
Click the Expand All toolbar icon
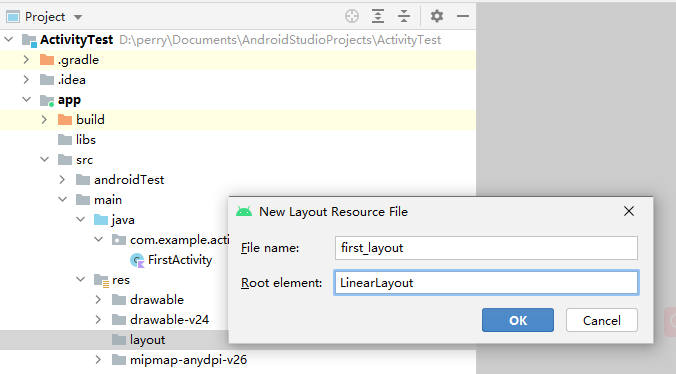coord(378,16)
